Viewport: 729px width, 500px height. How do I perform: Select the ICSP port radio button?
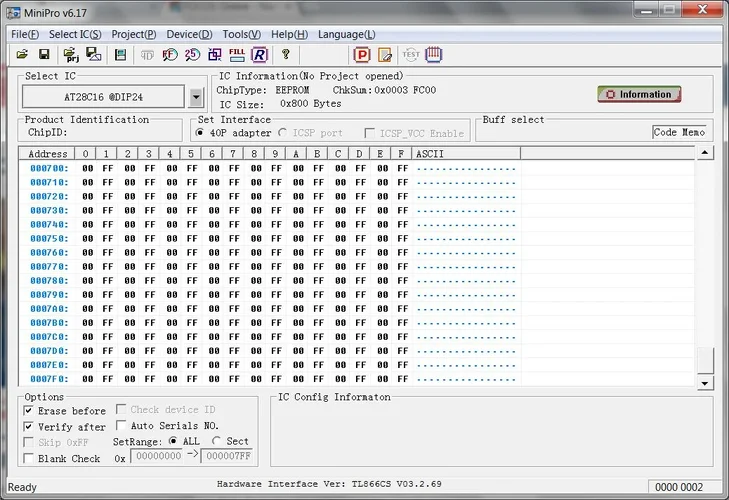[283, 133]
